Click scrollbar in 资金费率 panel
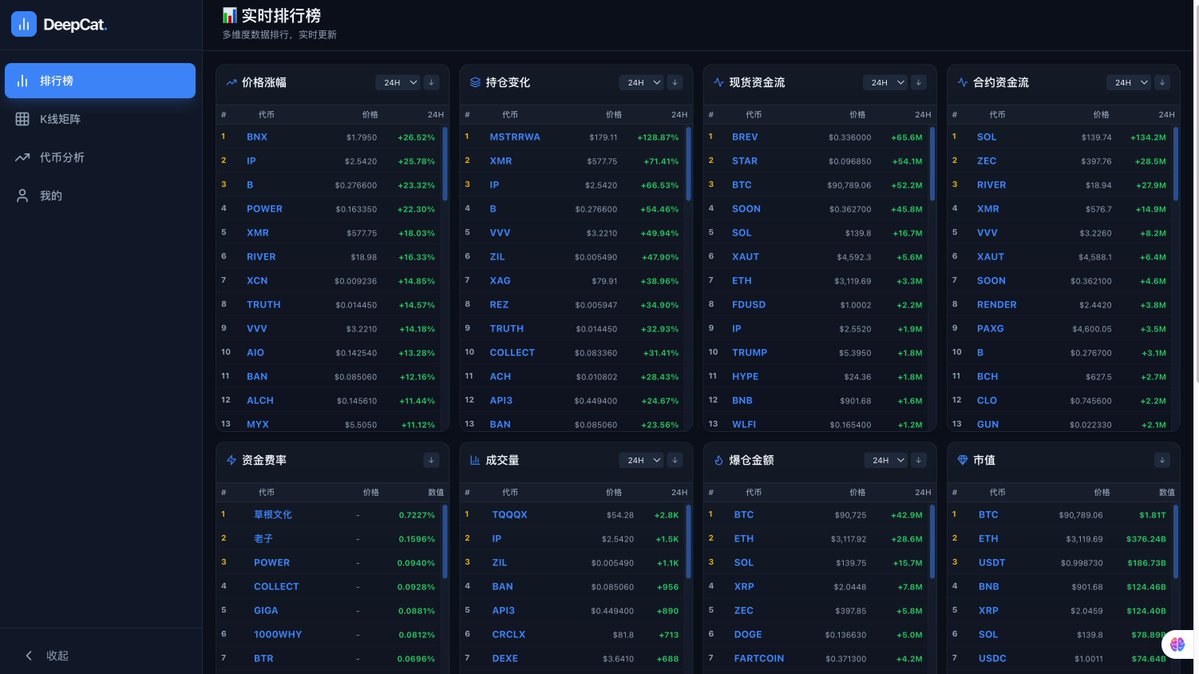Screen dimensions: 1199x674 pyautogui.click(x=445, y=542)
